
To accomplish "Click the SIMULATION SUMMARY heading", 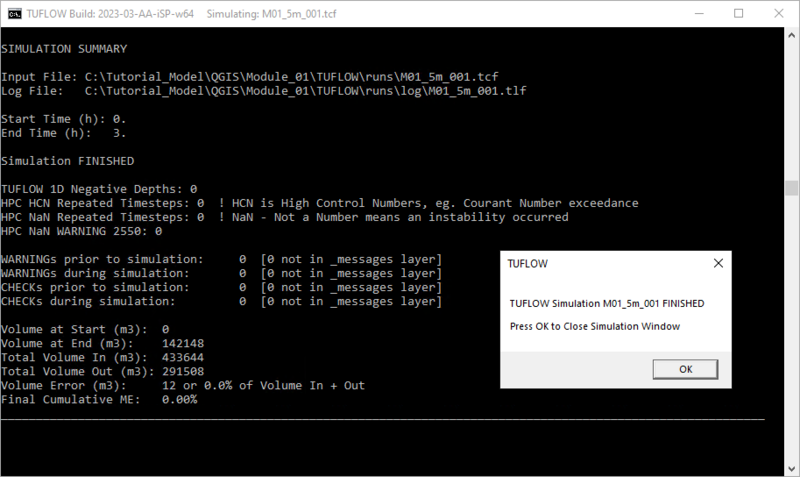I will pyautogui.click(x=64, y=48).
